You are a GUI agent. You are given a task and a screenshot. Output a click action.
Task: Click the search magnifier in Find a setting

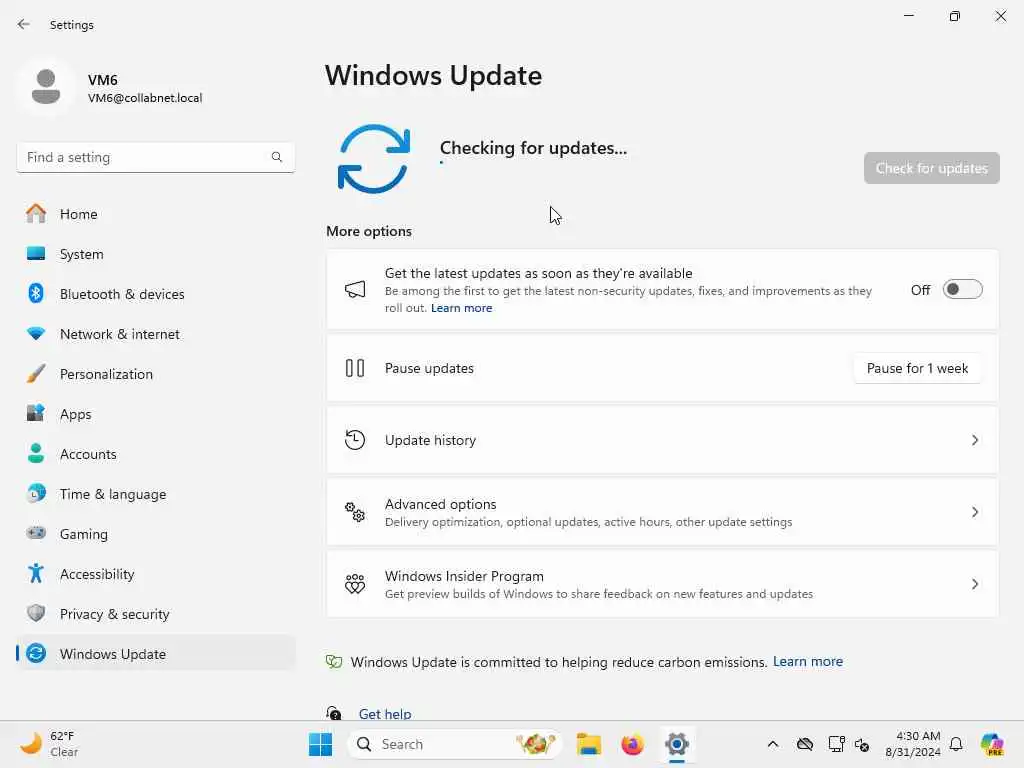pos(277,157)
